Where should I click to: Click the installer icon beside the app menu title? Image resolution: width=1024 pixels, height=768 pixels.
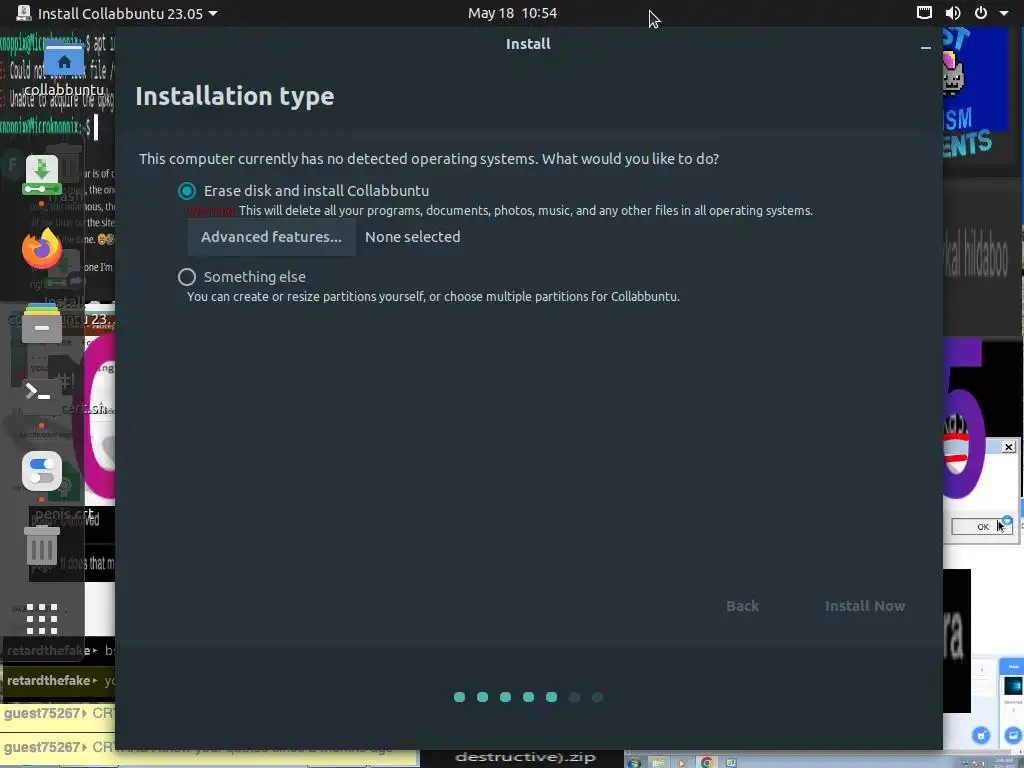[24, 13]
